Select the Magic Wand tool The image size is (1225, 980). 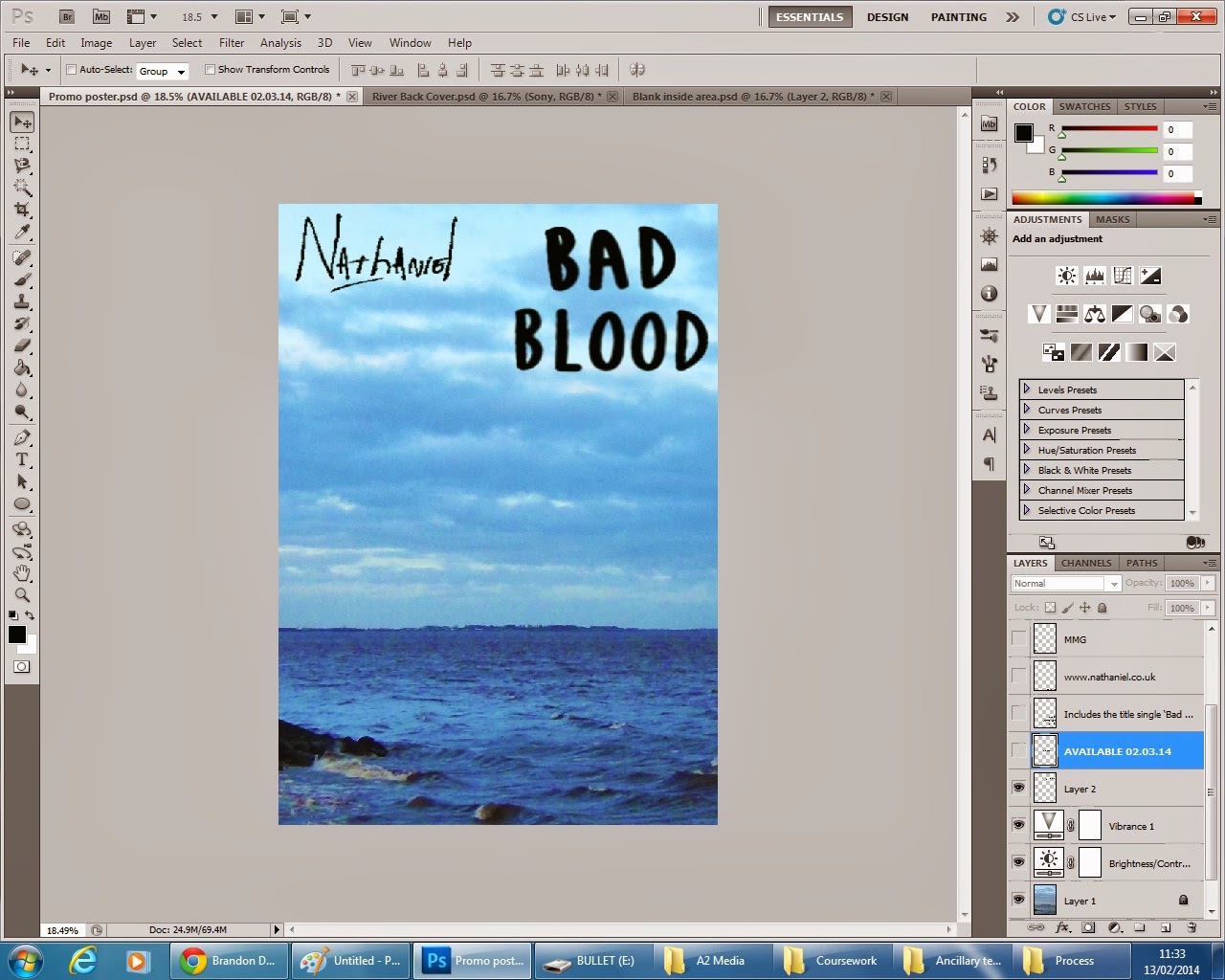22,188
